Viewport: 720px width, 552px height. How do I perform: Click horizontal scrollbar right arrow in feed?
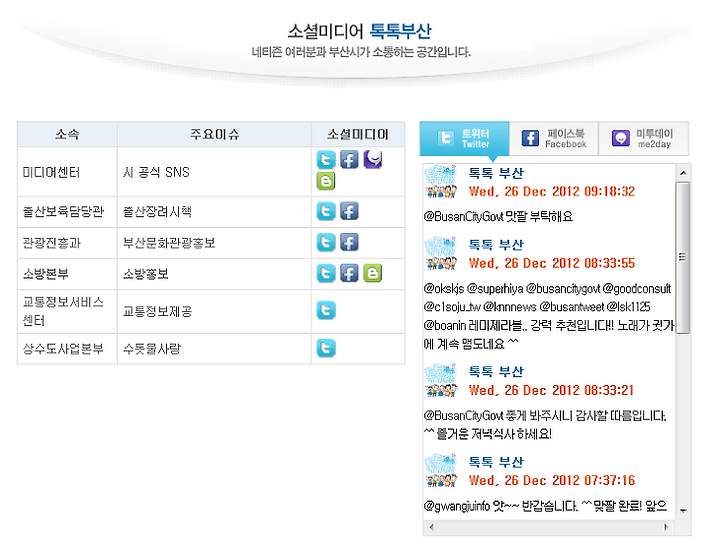click(x=666, y=527)
